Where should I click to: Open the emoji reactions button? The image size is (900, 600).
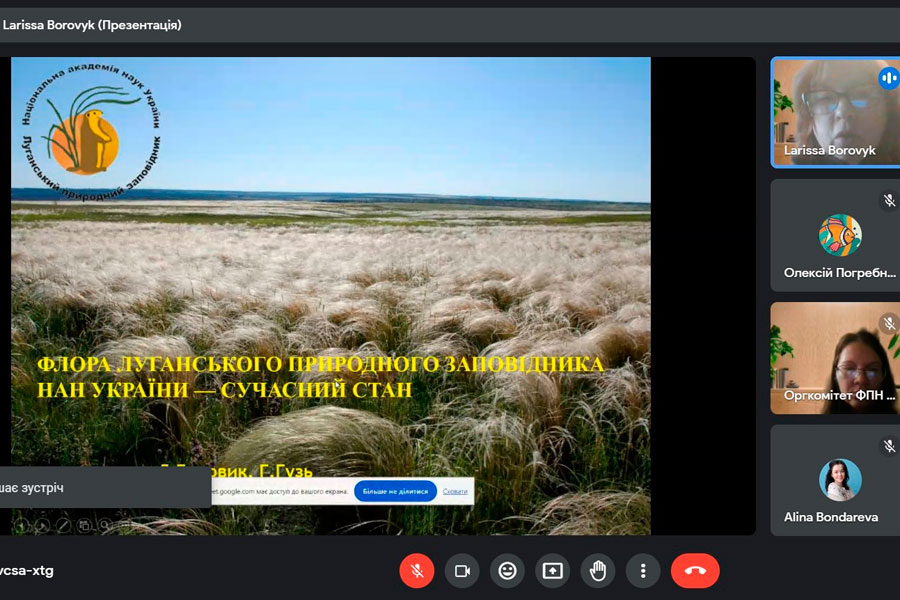click(507, 571)
